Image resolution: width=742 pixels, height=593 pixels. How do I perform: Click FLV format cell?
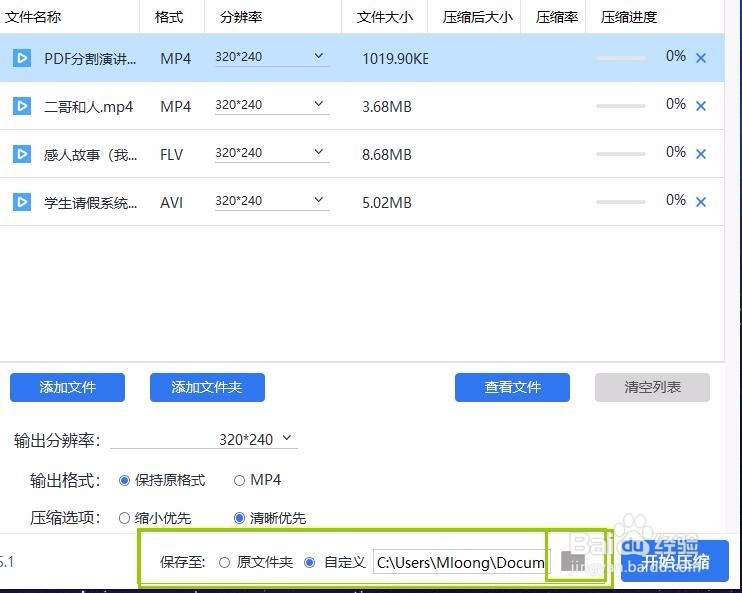tap(171, 155)
